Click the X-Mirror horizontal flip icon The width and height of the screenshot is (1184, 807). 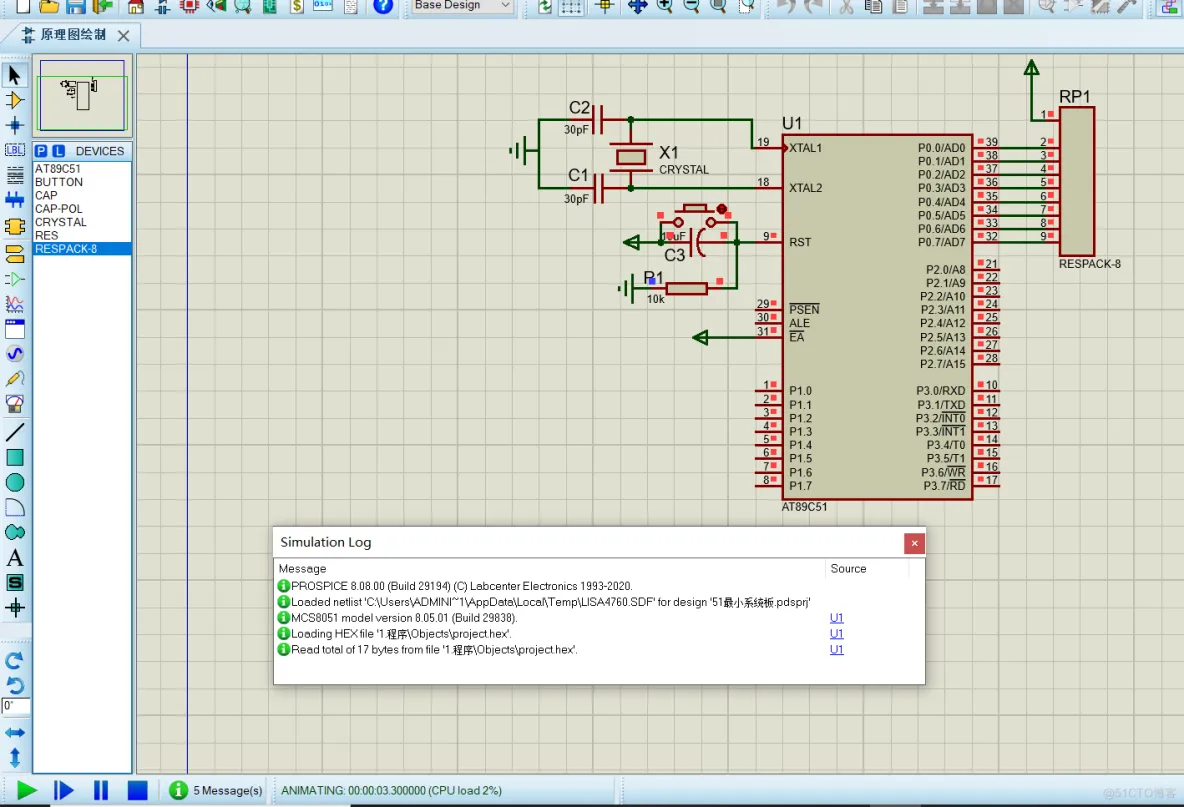click(x=14, y=732)
